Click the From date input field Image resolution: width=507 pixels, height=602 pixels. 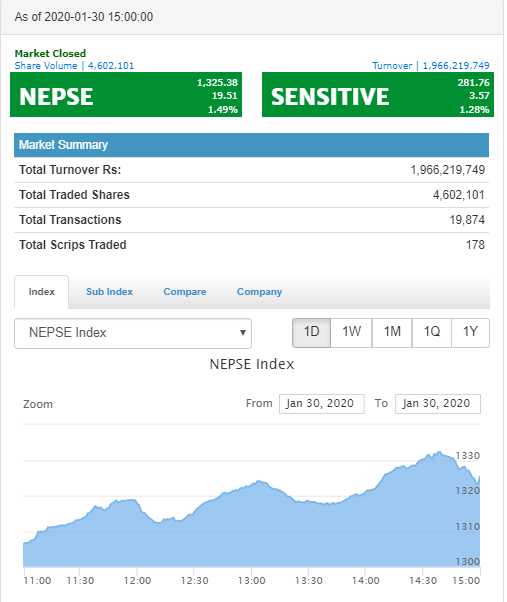[x=322, y=404]
